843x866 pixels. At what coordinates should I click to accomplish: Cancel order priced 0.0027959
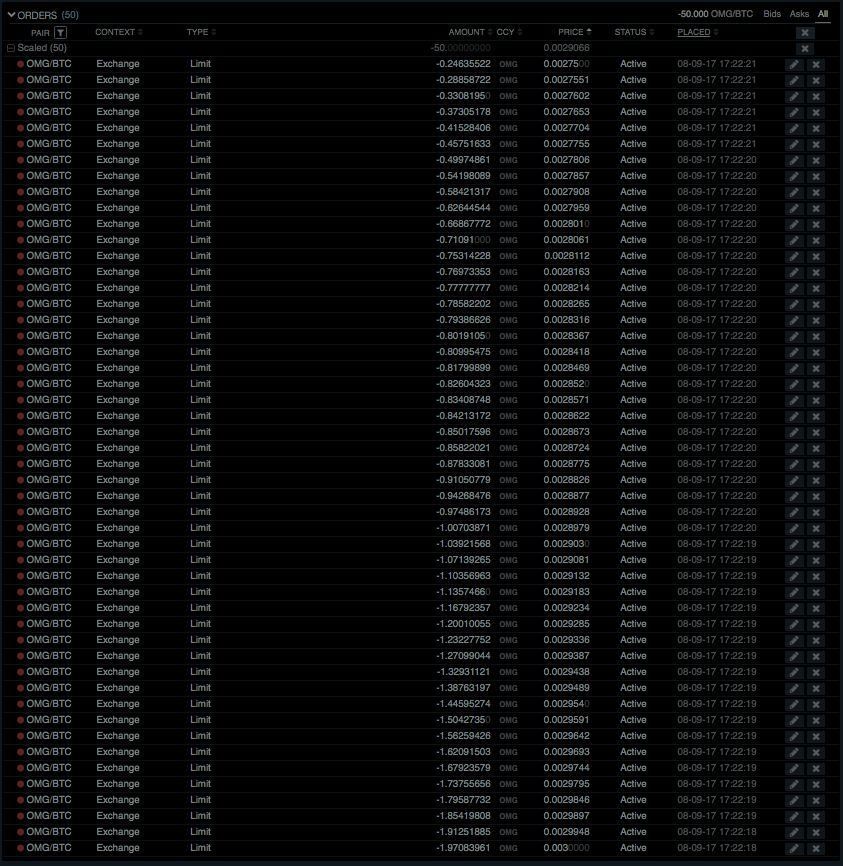pyautogui.click(x=815, y=209)
